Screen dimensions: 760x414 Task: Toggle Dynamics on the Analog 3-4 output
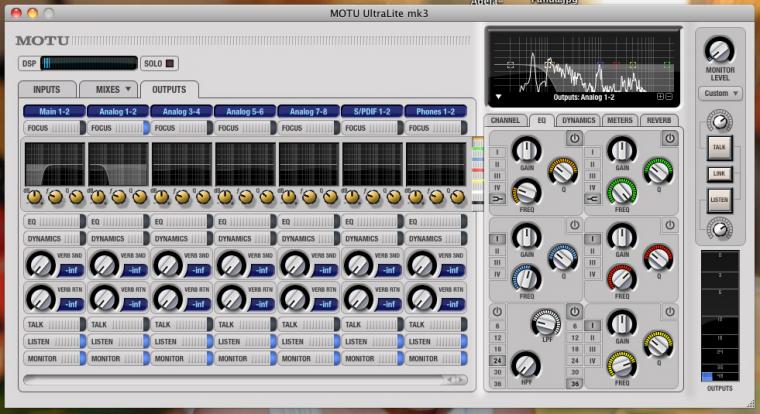[x=180, y=239]
